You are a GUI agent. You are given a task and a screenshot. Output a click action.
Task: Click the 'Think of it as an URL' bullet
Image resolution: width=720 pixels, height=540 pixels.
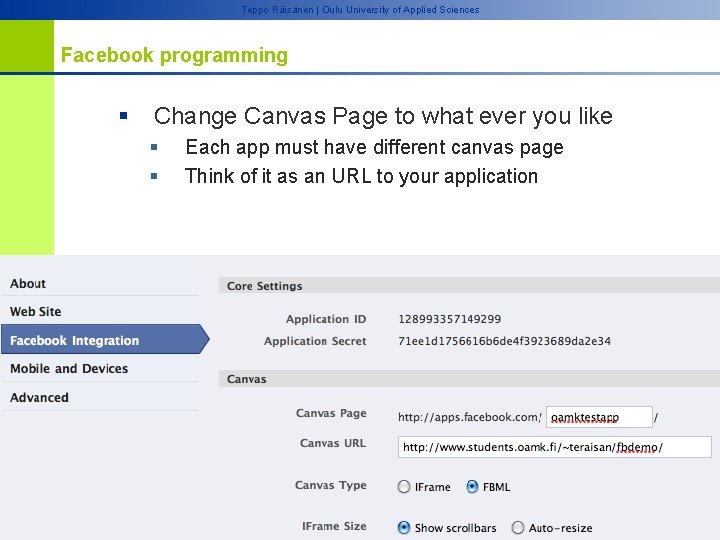(x=361, y=176)
